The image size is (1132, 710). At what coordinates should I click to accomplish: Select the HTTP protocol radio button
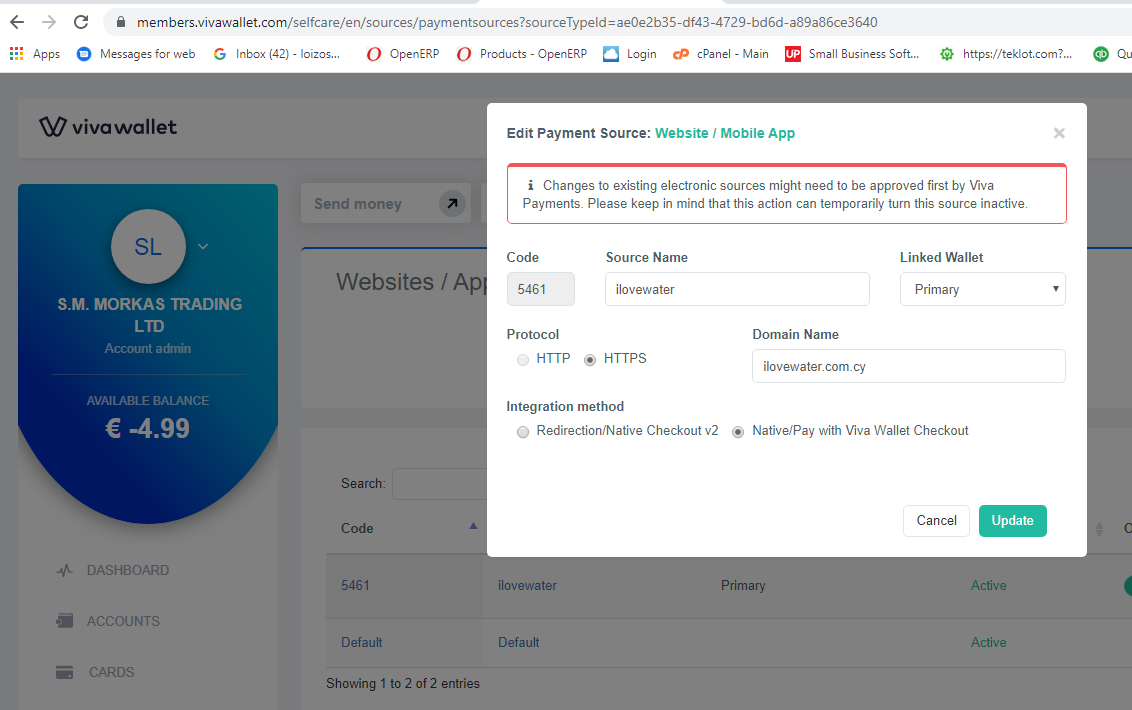(x=523, y=359)
